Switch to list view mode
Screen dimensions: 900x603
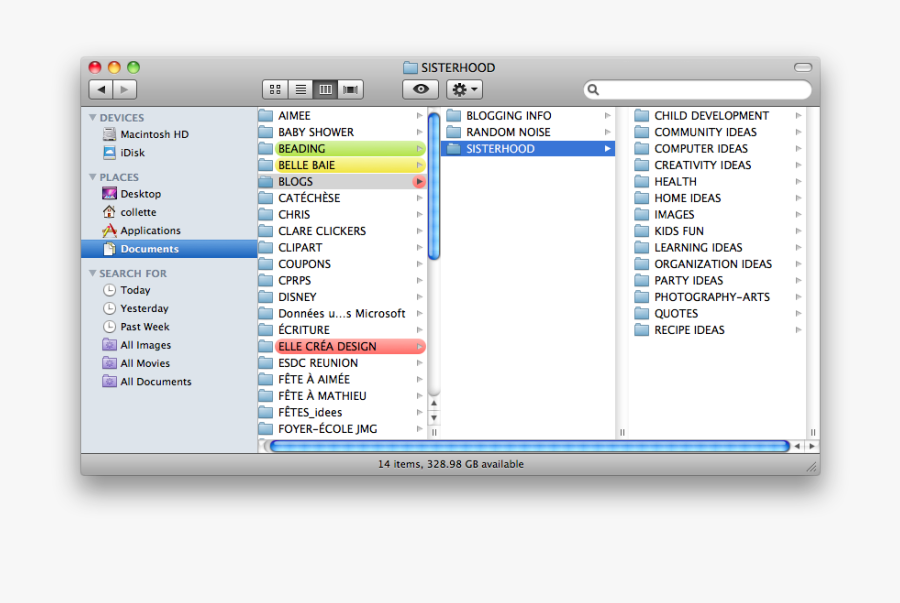[x=300, y=90]
